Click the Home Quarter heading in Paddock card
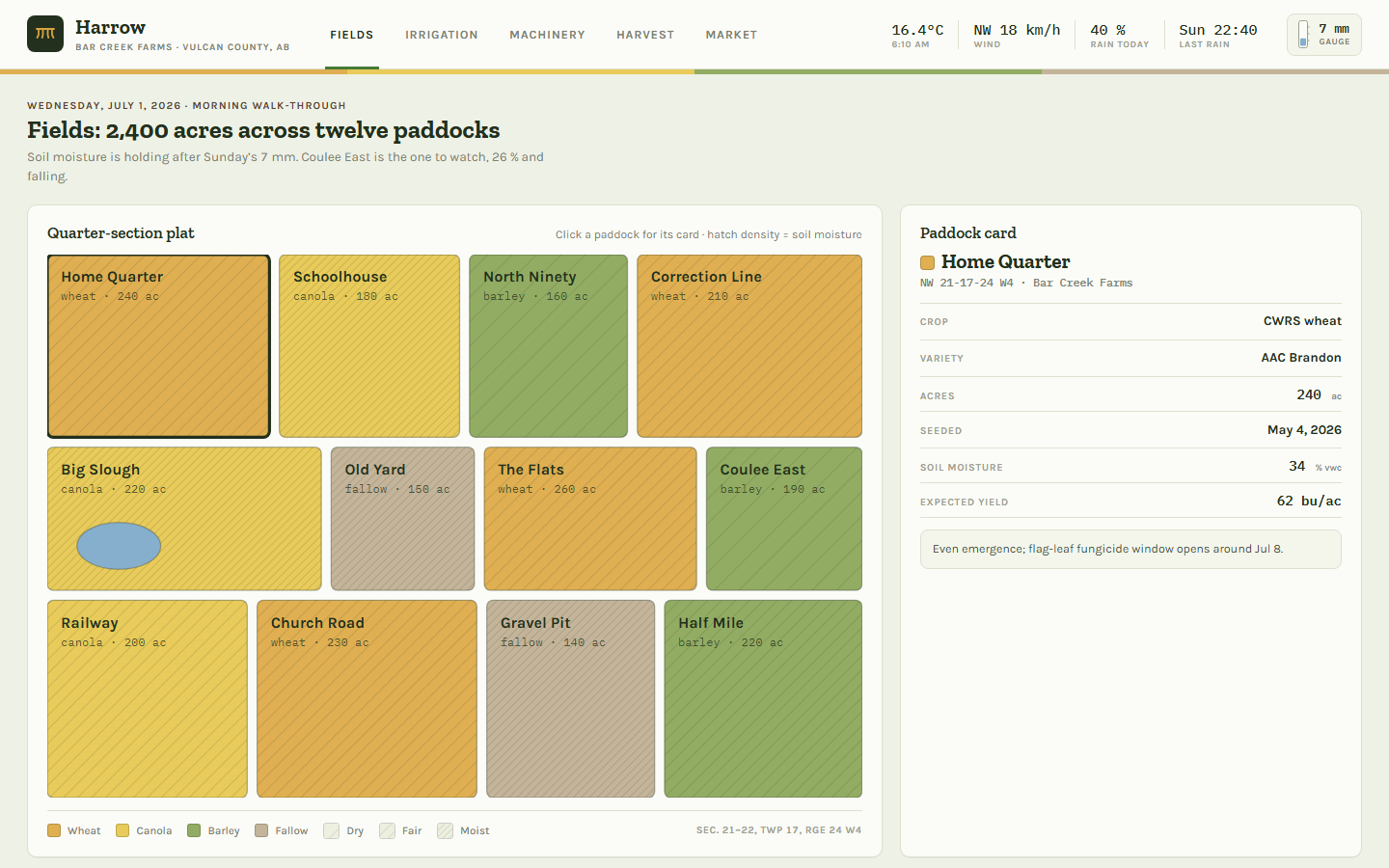The height and width of the screenshot is (868, 1389). click(1005, 262)
